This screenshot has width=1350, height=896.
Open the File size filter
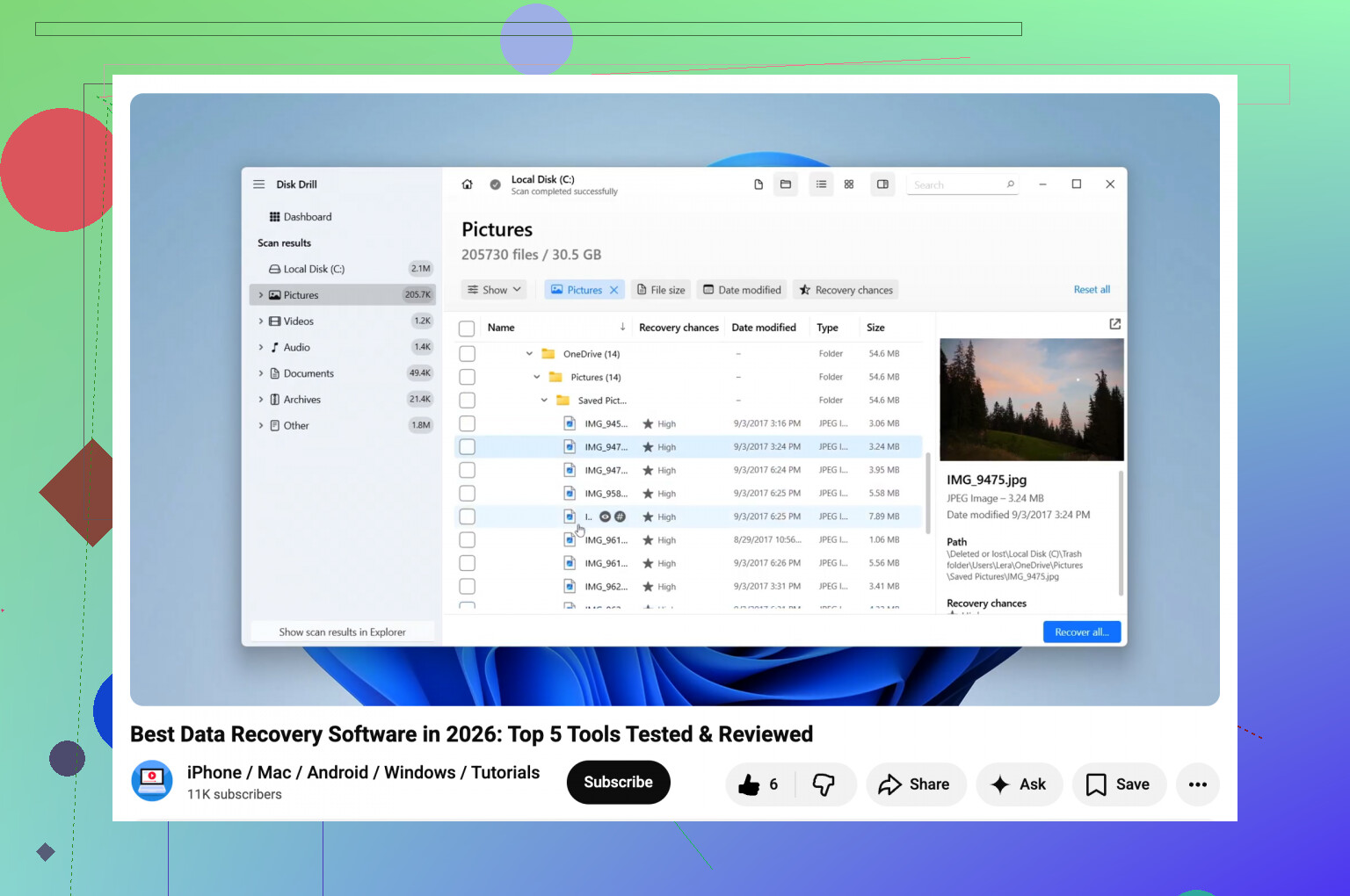tap(661, 290)
